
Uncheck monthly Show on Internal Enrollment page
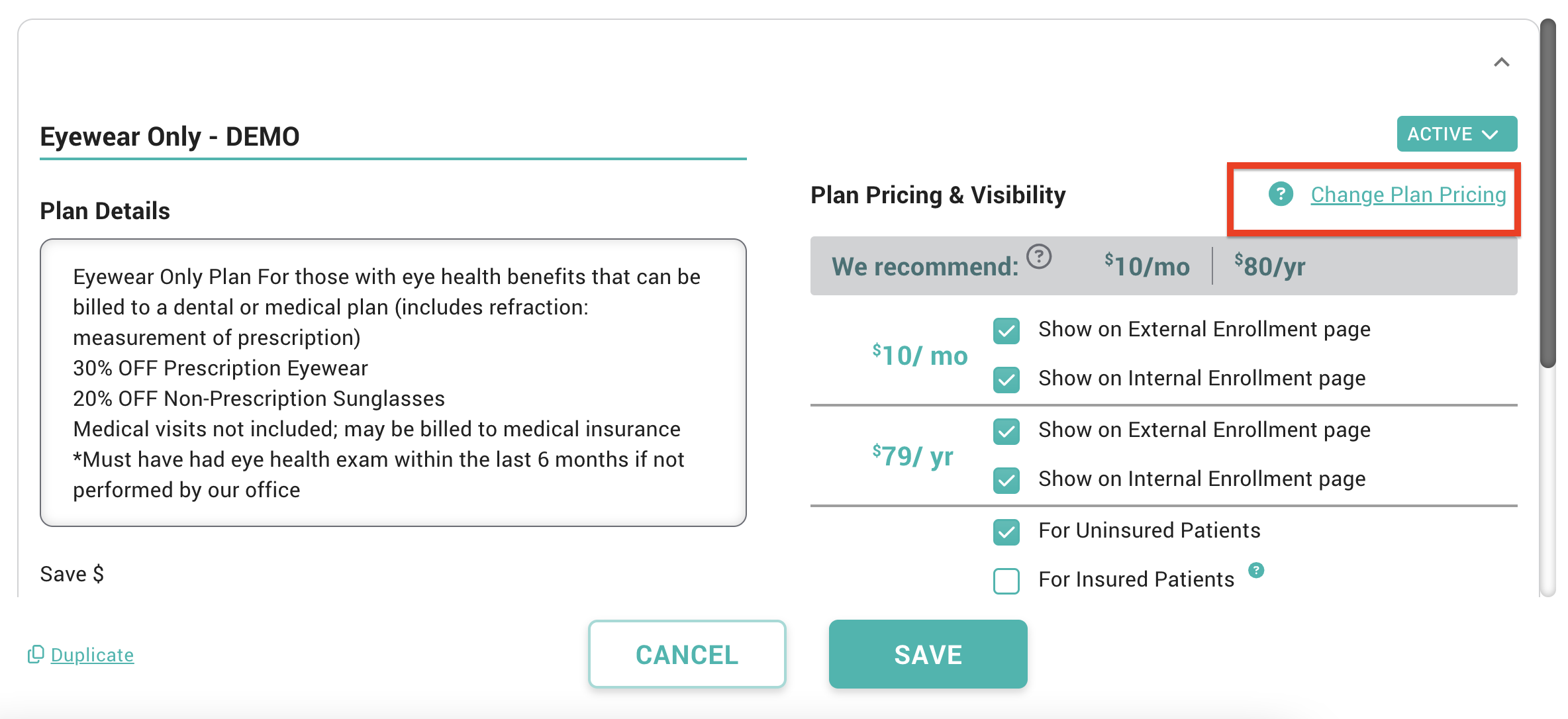[x=1006, y=379]
